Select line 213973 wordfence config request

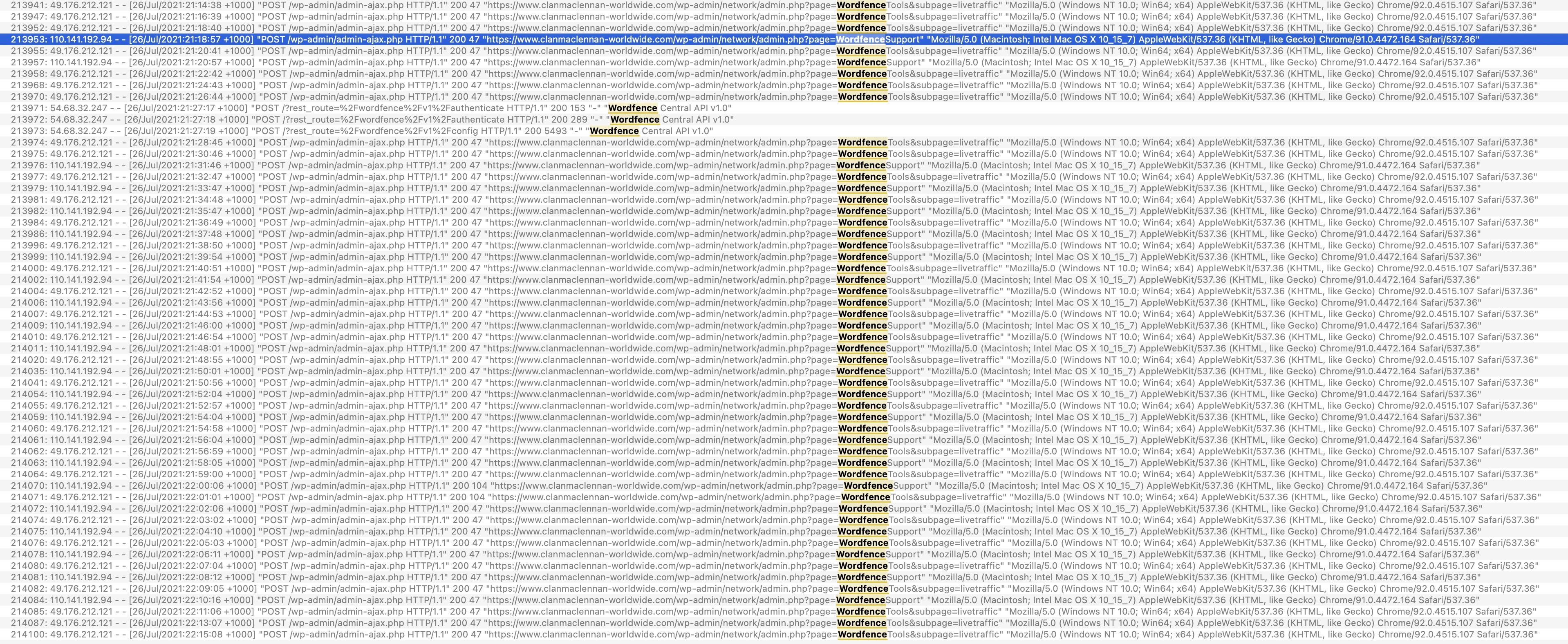point(784,131)
